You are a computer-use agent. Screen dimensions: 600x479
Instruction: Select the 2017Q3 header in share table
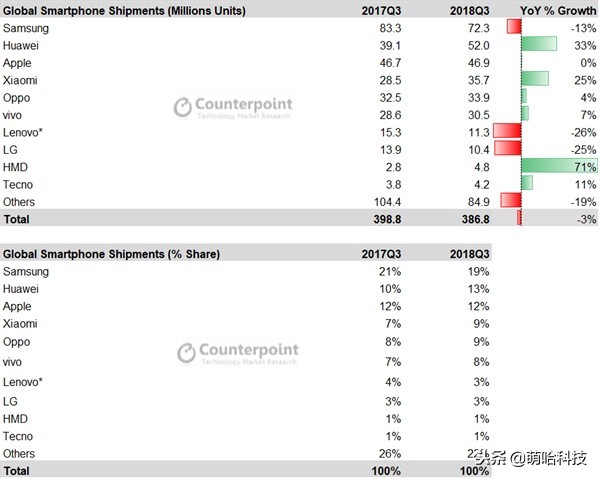click(381, 254)
